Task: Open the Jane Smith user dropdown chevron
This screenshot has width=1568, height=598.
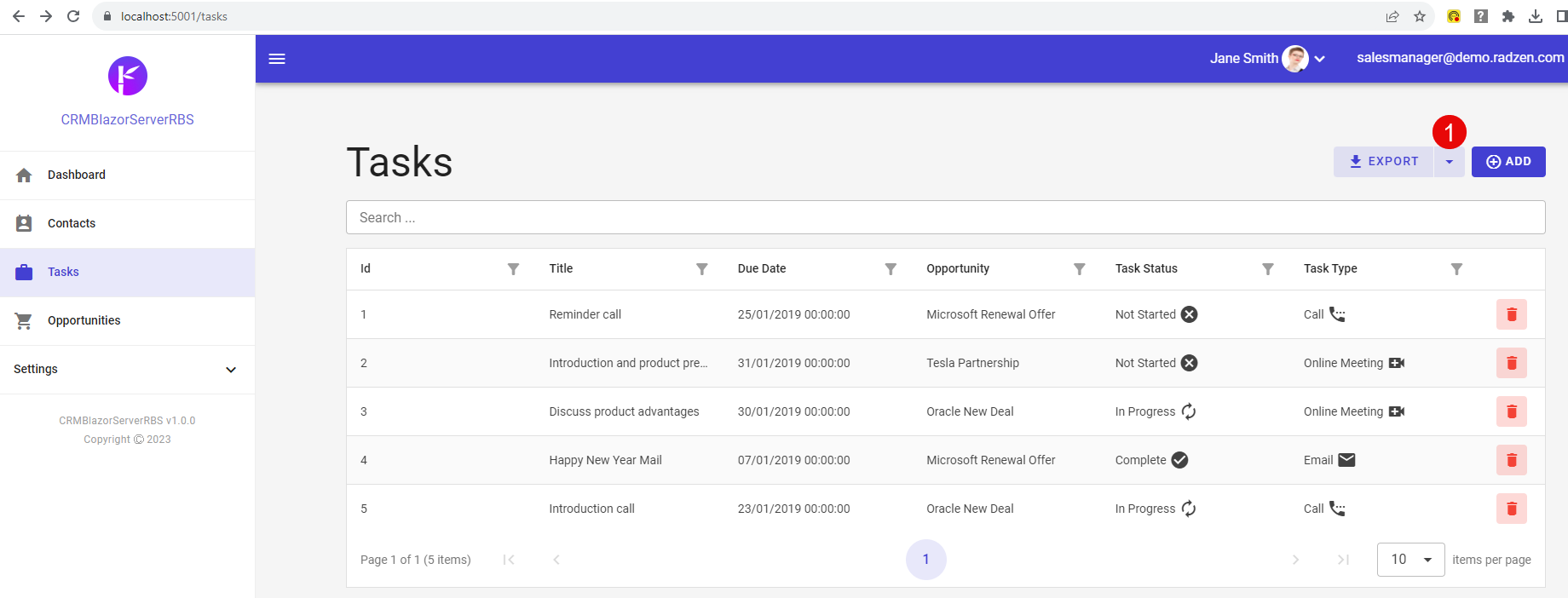Action: pyautogui.click(x=1320, y=59)
